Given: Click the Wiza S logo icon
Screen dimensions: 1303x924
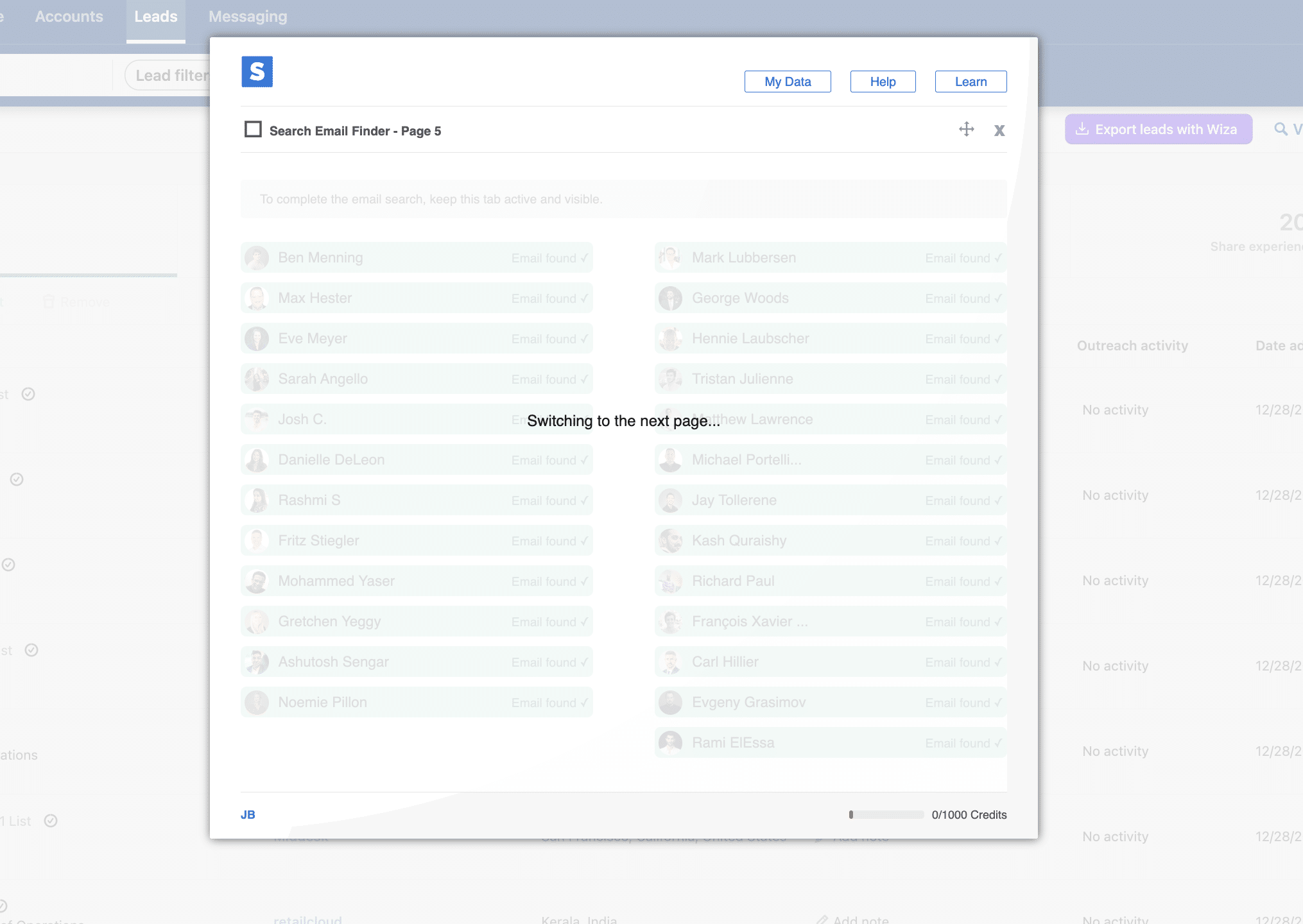Looking at the screenshot, I should (257, 71).
